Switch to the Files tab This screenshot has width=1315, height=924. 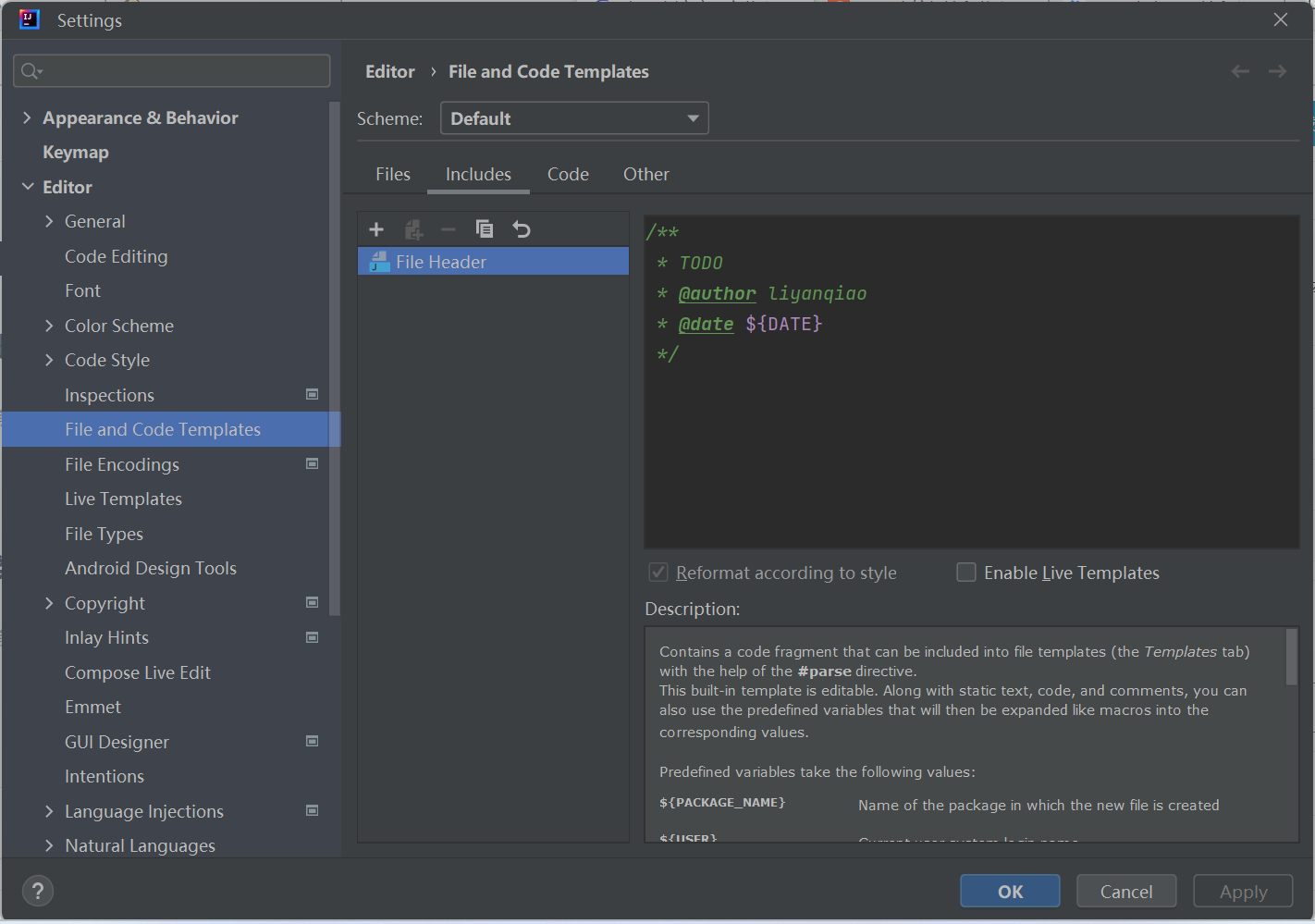pyautogui.click(x=393, y=174)
